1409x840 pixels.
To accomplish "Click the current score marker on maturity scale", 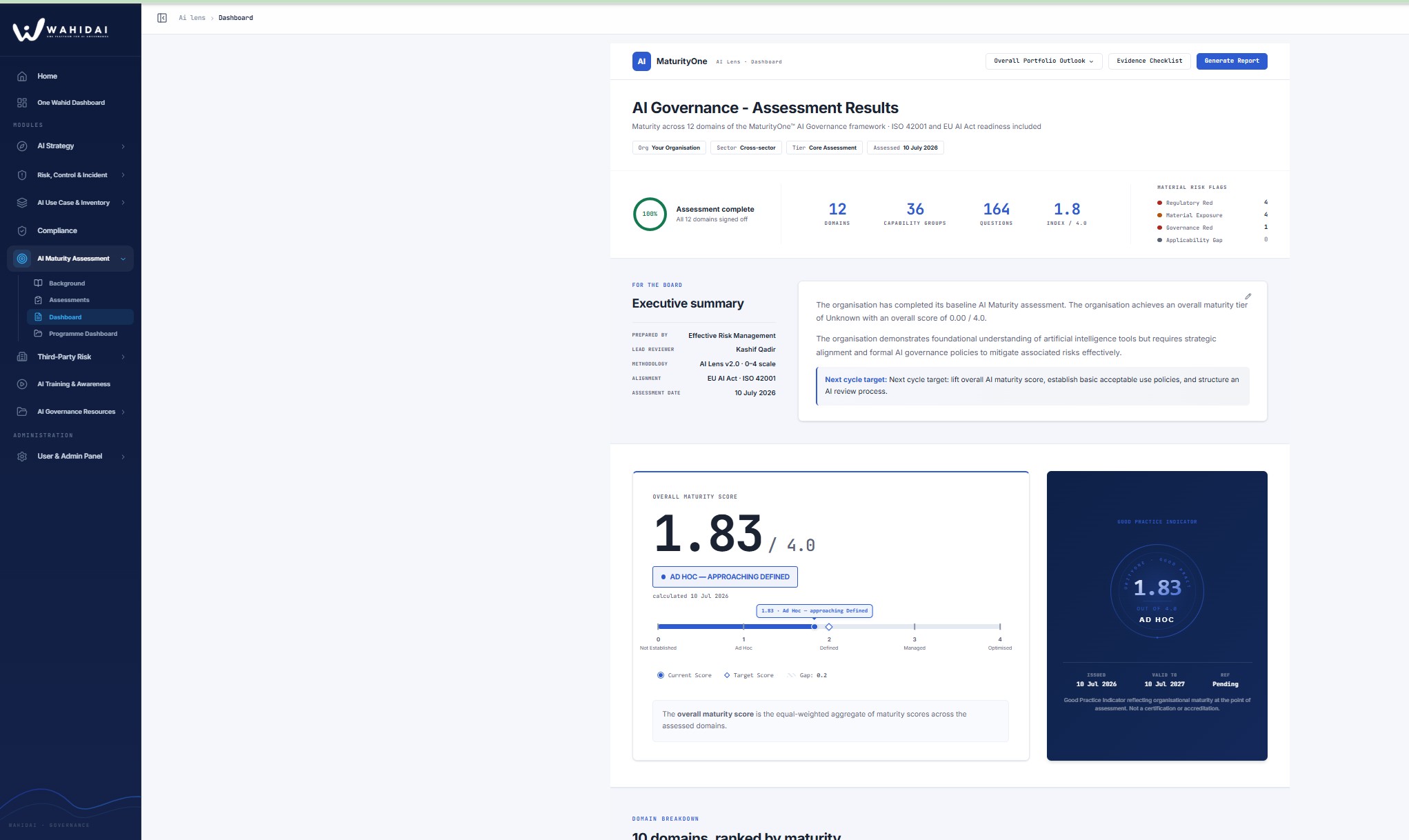I will (x=815, y=627).
